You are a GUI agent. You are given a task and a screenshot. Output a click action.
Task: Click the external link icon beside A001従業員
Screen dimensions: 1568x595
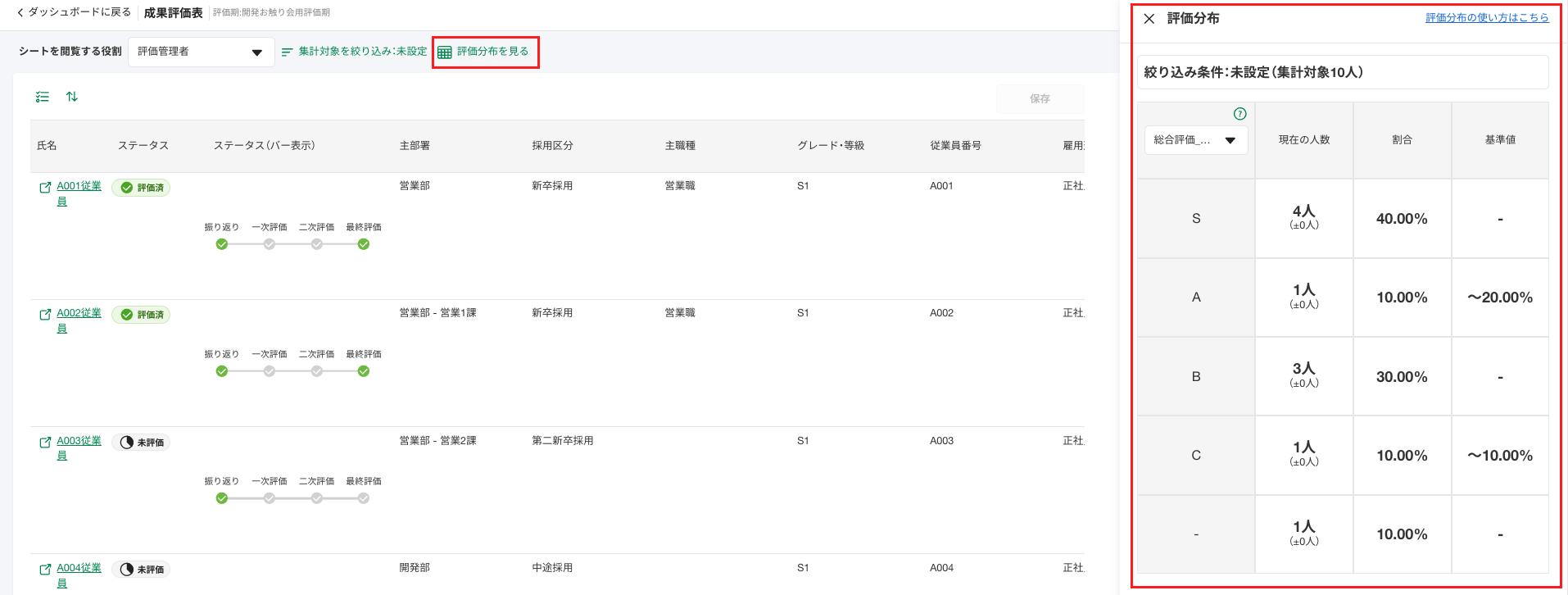tap(45, 188)
